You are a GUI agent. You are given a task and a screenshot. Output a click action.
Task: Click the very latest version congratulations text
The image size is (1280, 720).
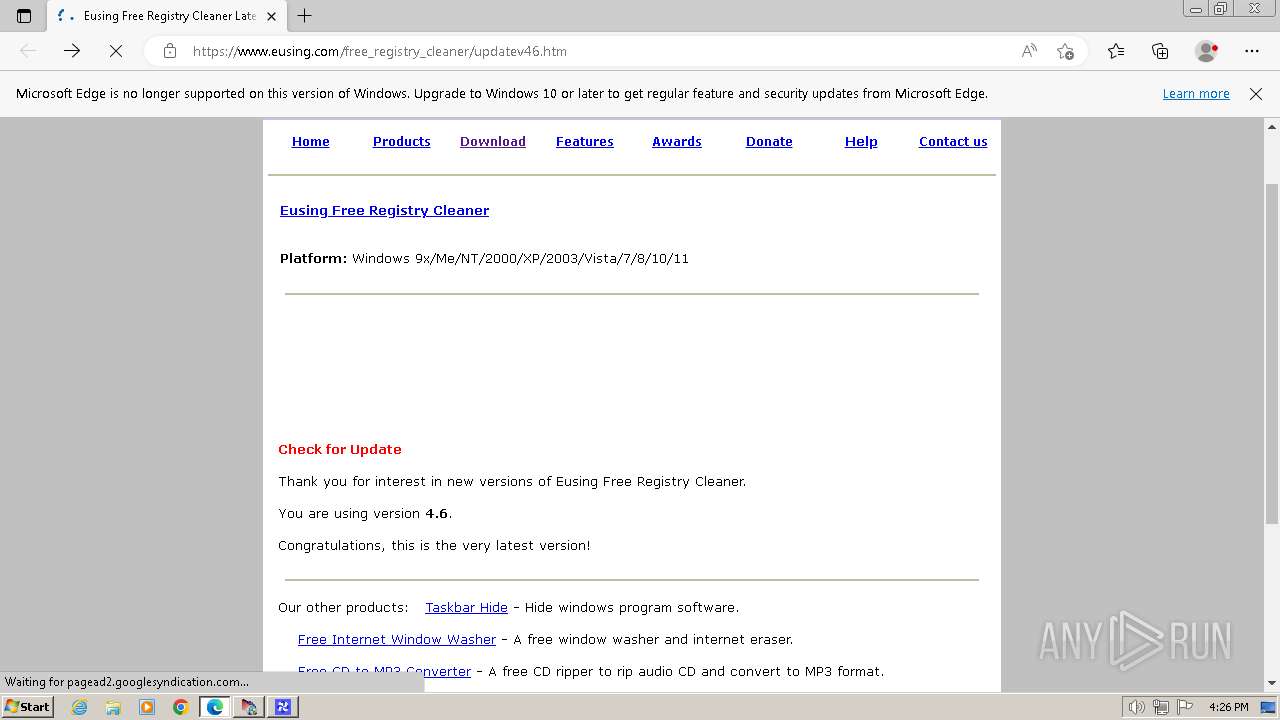point(434,546)
